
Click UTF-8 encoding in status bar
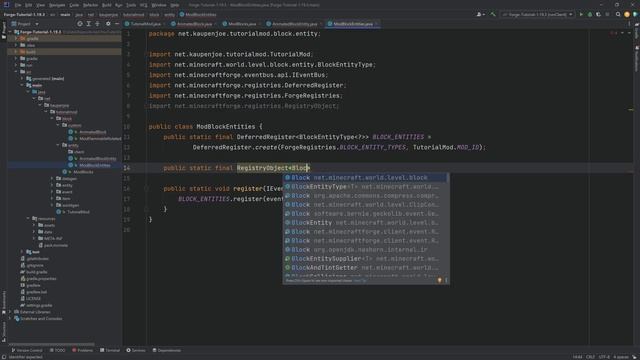point(604,357)
